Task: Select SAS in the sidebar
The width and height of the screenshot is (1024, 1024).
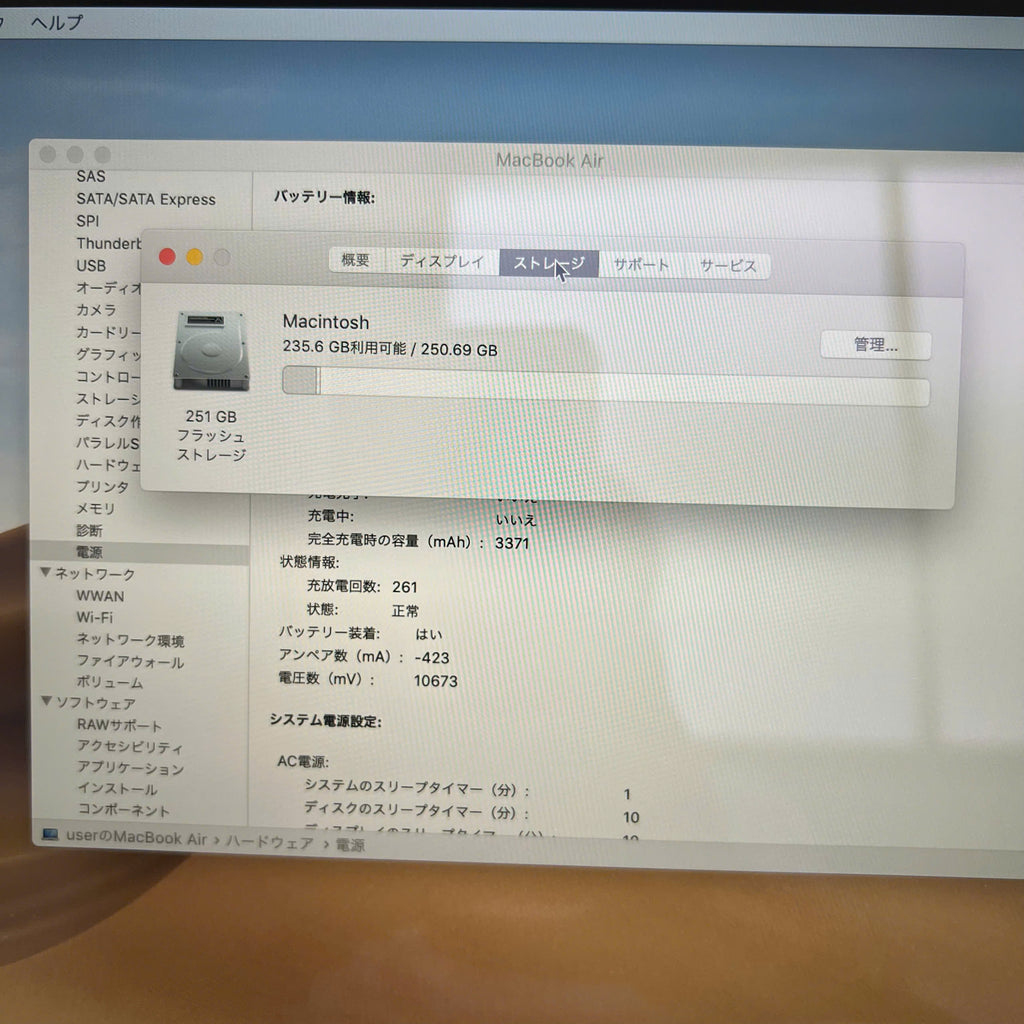Action: click(91, 176)
